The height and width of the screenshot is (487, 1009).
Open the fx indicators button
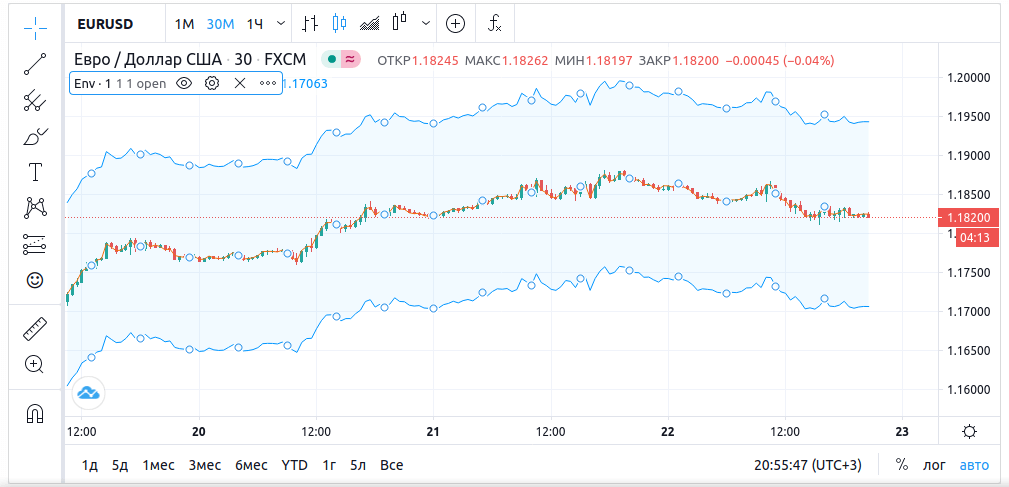(x=494, y=23)
